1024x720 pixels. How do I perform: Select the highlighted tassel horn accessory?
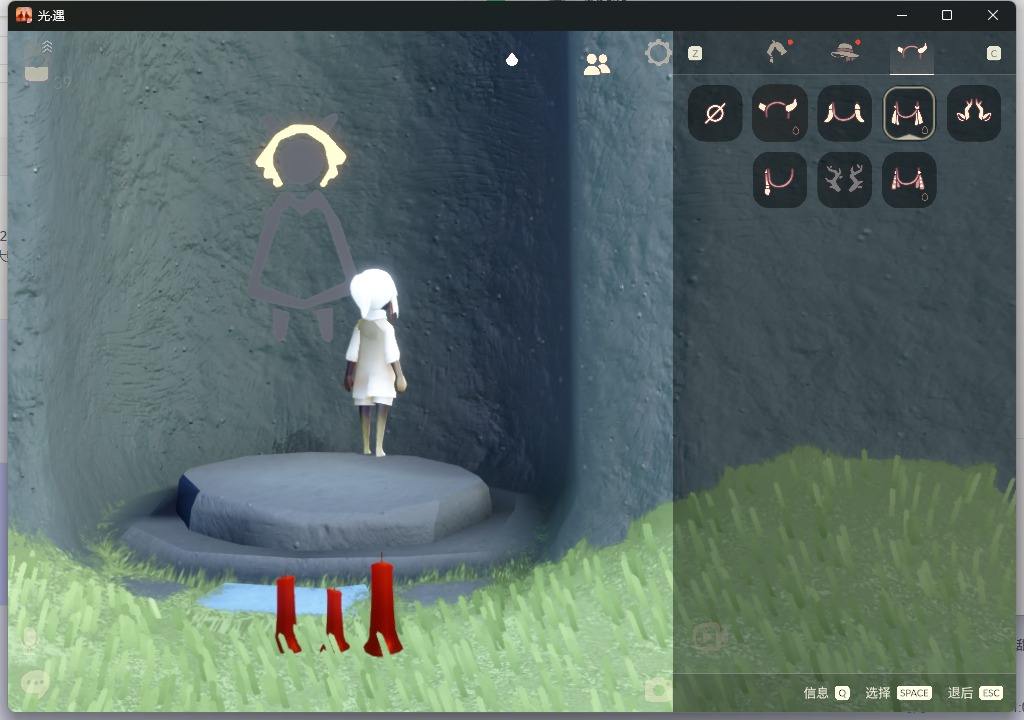(x=909, y=113)
